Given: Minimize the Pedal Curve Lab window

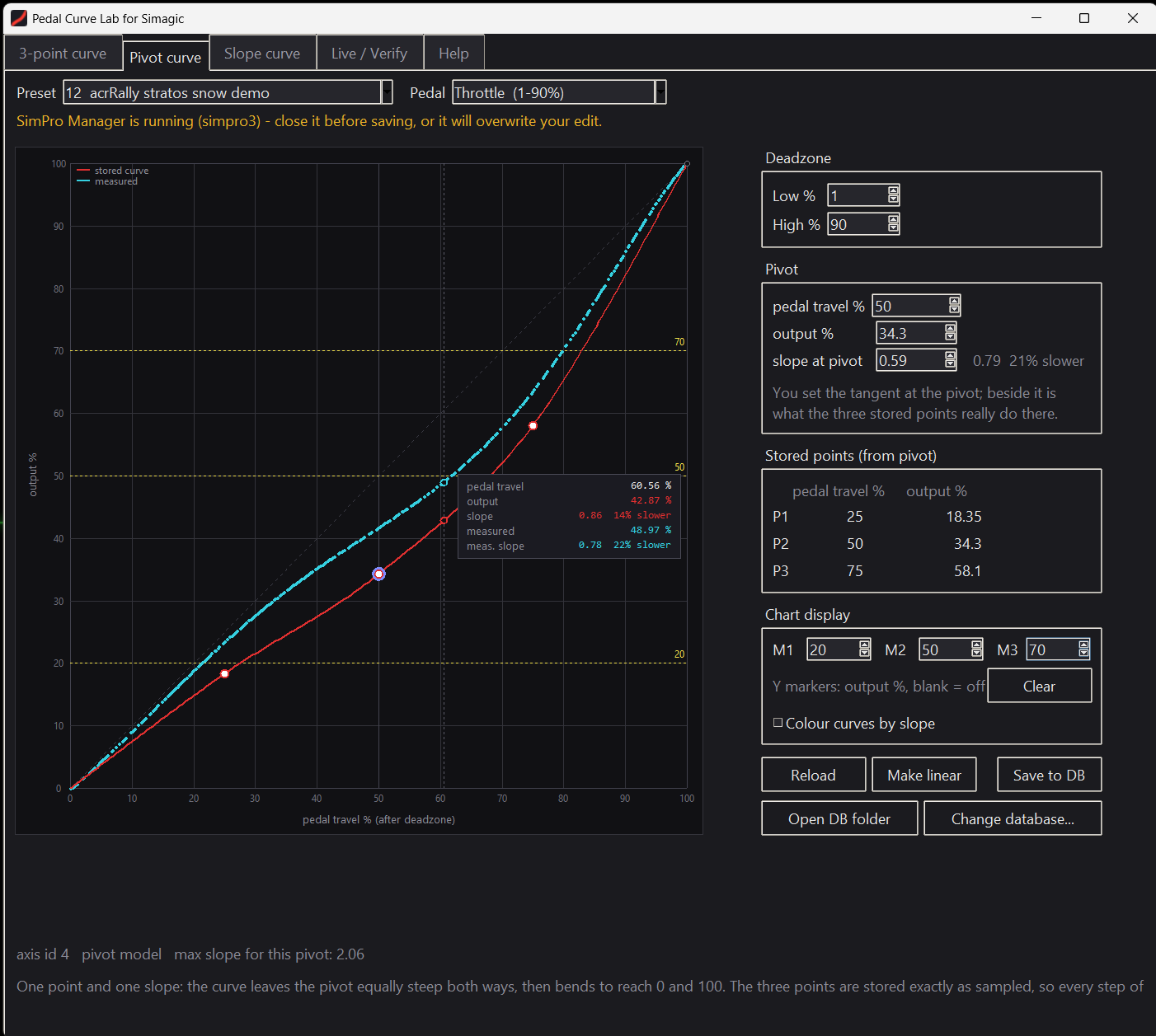Looking at the screenshot, I should (1036, 18).
